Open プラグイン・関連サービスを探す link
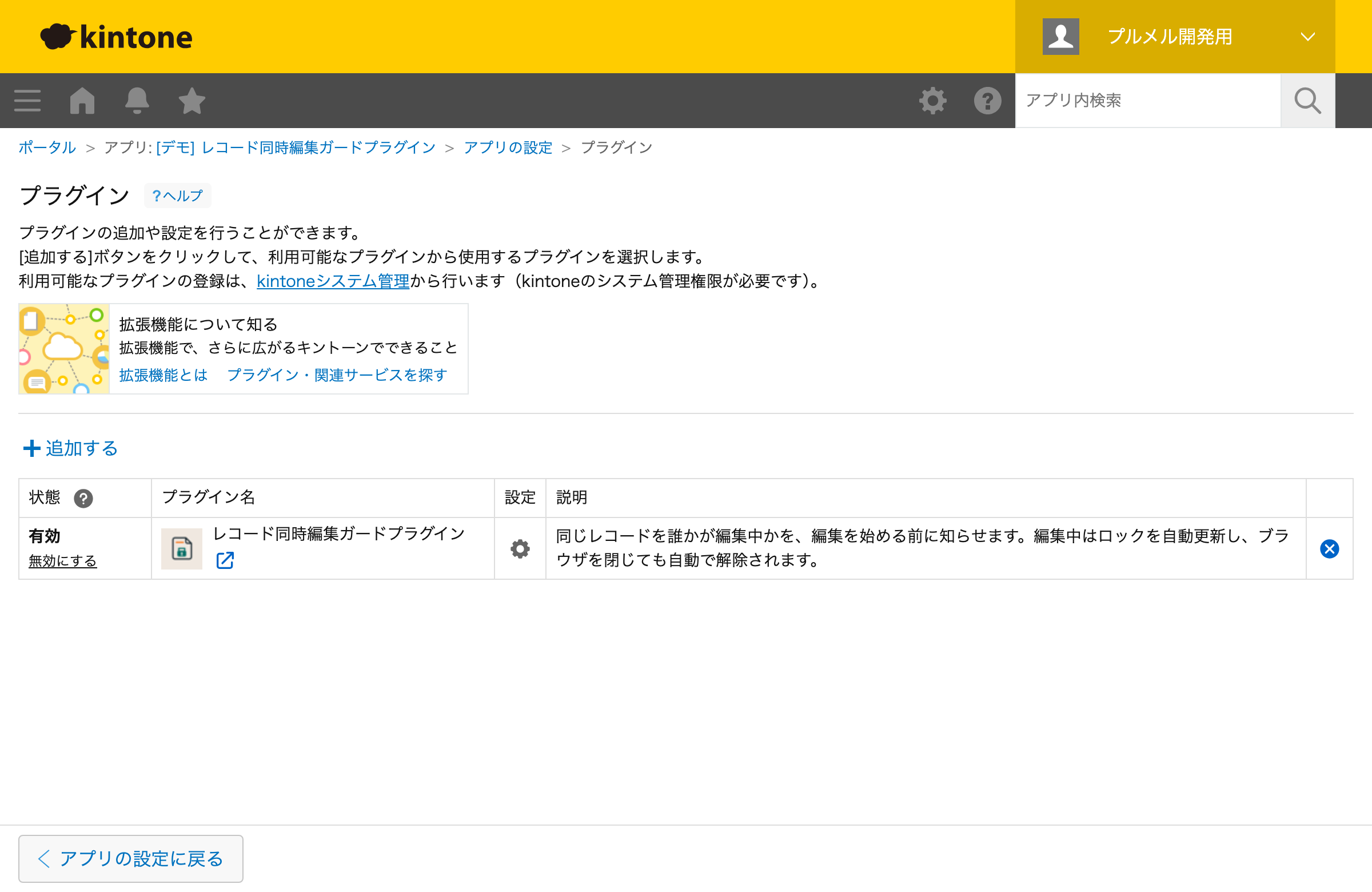 click(x=337, y=375)
